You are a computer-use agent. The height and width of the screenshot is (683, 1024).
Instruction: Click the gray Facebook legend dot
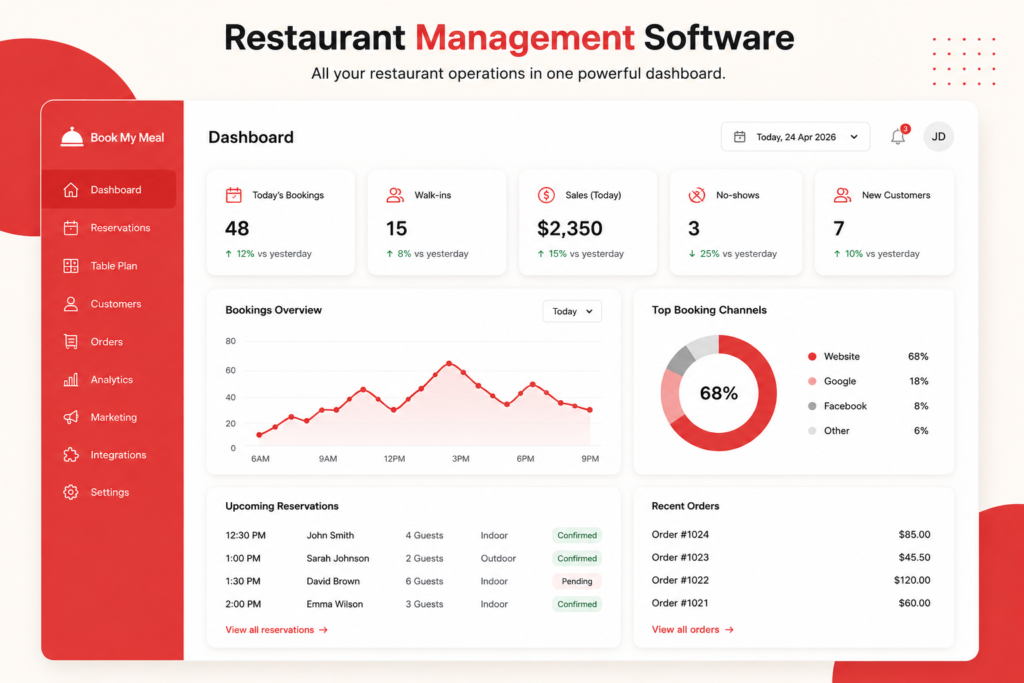(x=812, y=406)
